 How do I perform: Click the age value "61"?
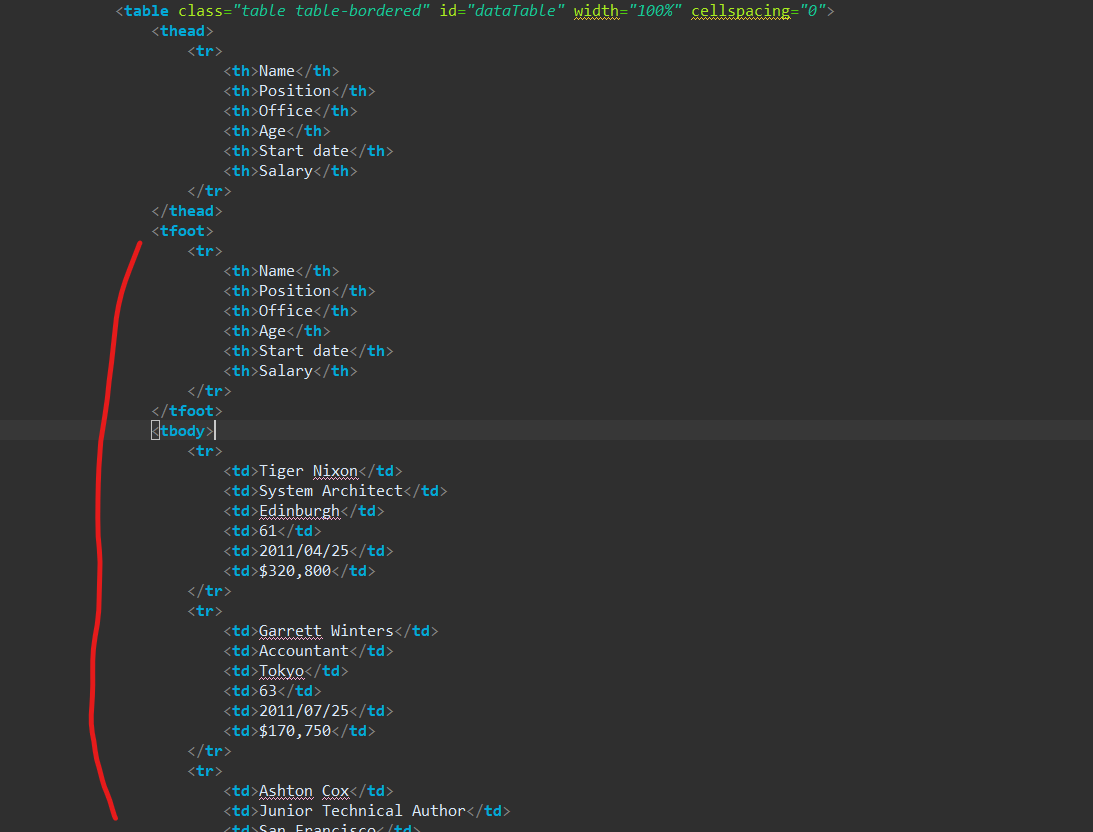pos(268,531)
